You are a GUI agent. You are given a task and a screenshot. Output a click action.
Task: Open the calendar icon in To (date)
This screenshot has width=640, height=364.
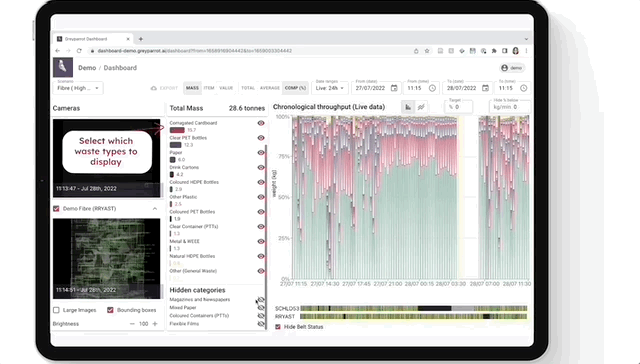point(485,88)
